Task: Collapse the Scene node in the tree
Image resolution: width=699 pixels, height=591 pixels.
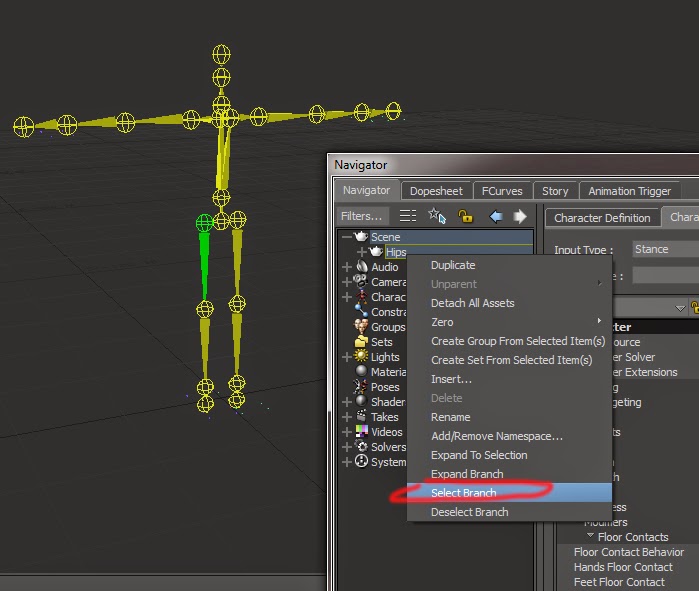Action: pyautogui.click(x=347, y=237)
